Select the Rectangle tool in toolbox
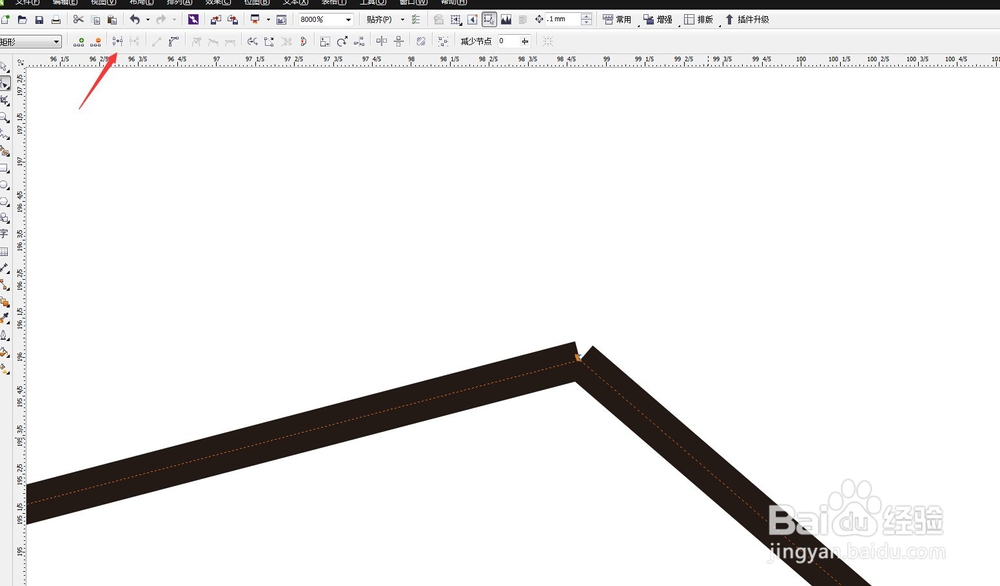The height and width of the screenshot is (586, 1000). (x=4, y=168)
